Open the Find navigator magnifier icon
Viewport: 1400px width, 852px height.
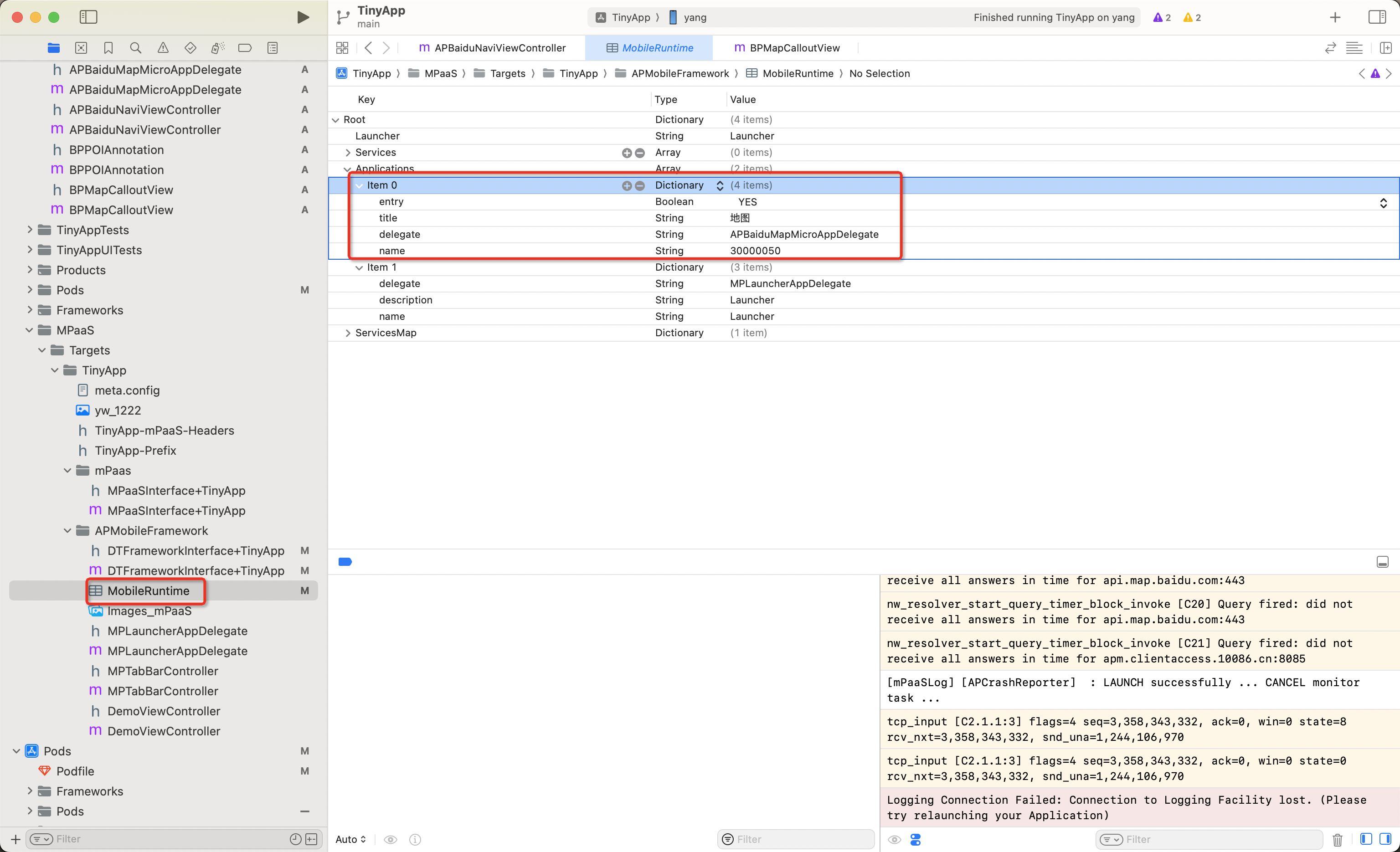(135, 48)
